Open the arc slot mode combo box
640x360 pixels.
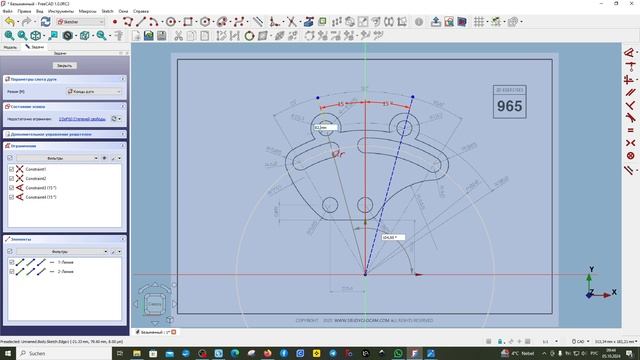(94, 92)
